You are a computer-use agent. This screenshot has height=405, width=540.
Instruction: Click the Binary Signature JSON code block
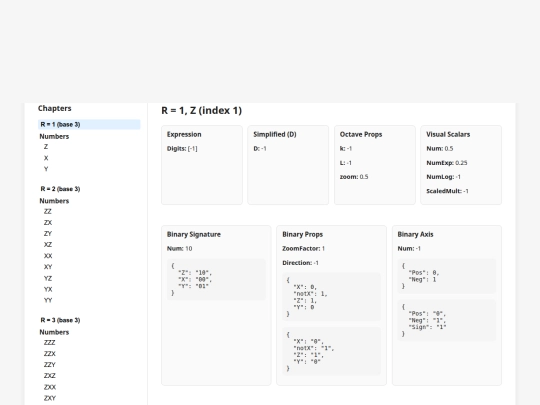pos(216,279)
